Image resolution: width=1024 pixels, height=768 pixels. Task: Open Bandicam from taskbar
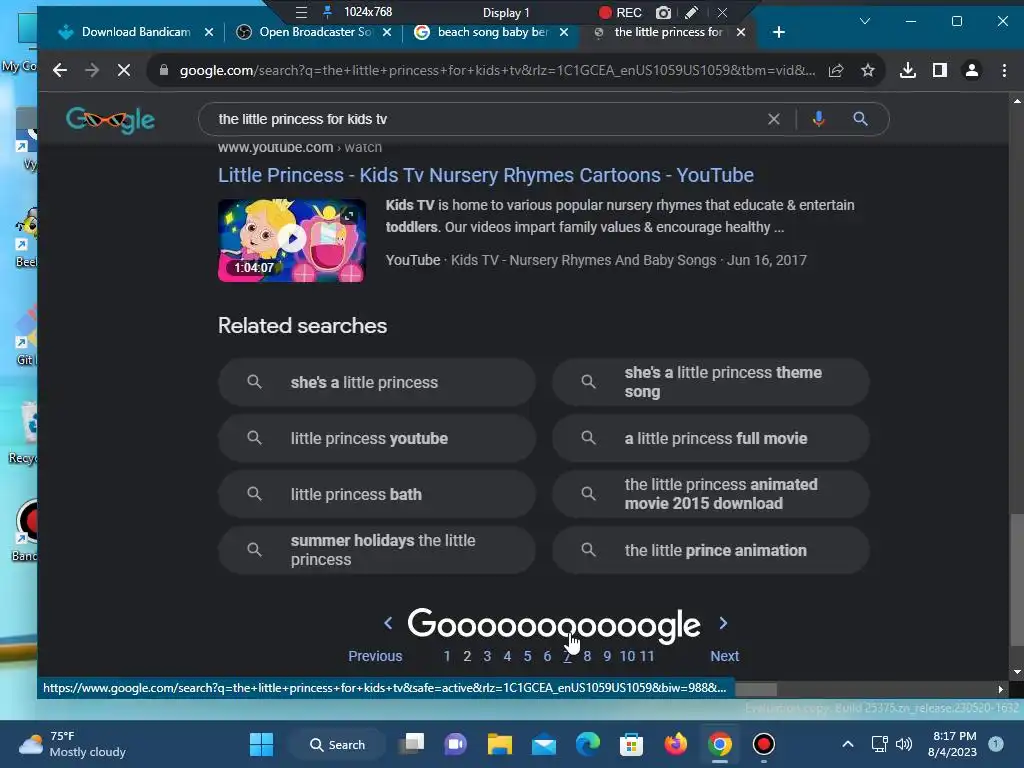(x=763, y=744)
